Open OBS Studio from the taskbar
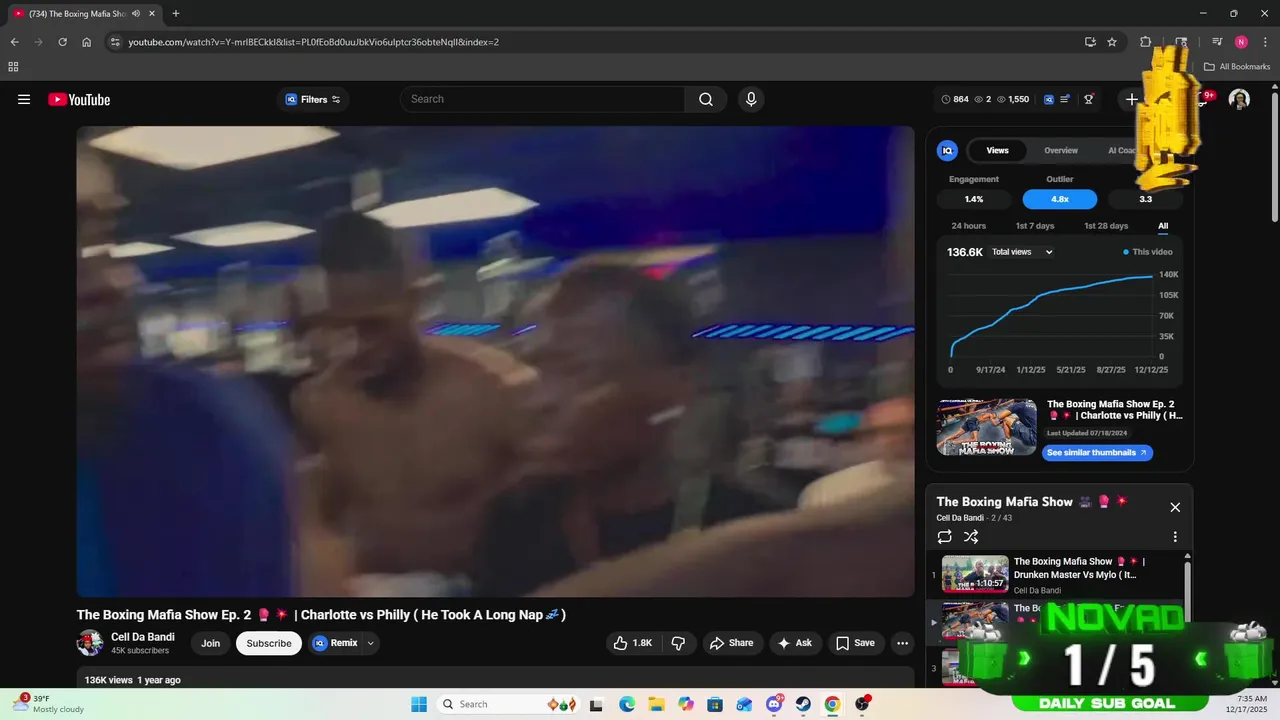The image size is (1280, 720). [x=862, y=704]
